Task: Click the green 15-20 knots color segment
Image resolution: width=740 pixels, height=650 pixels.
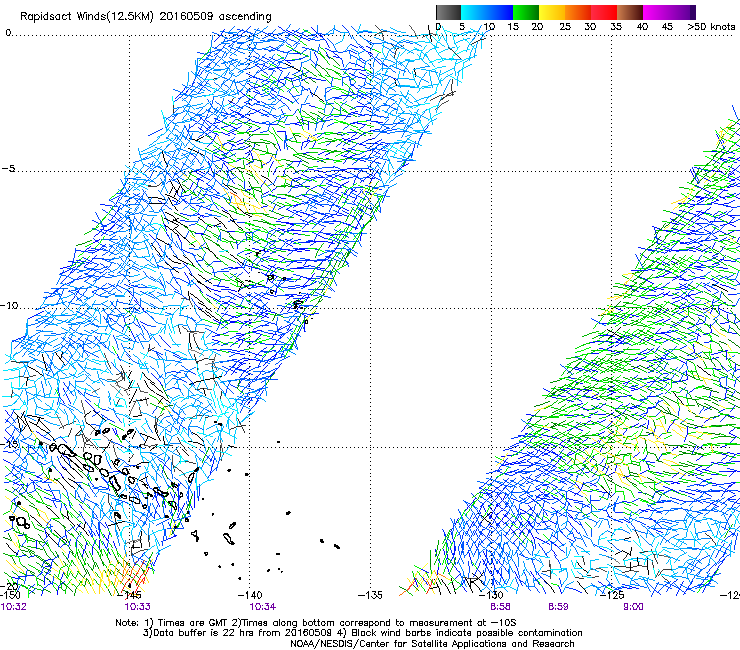Action: [x=526, y=12]
